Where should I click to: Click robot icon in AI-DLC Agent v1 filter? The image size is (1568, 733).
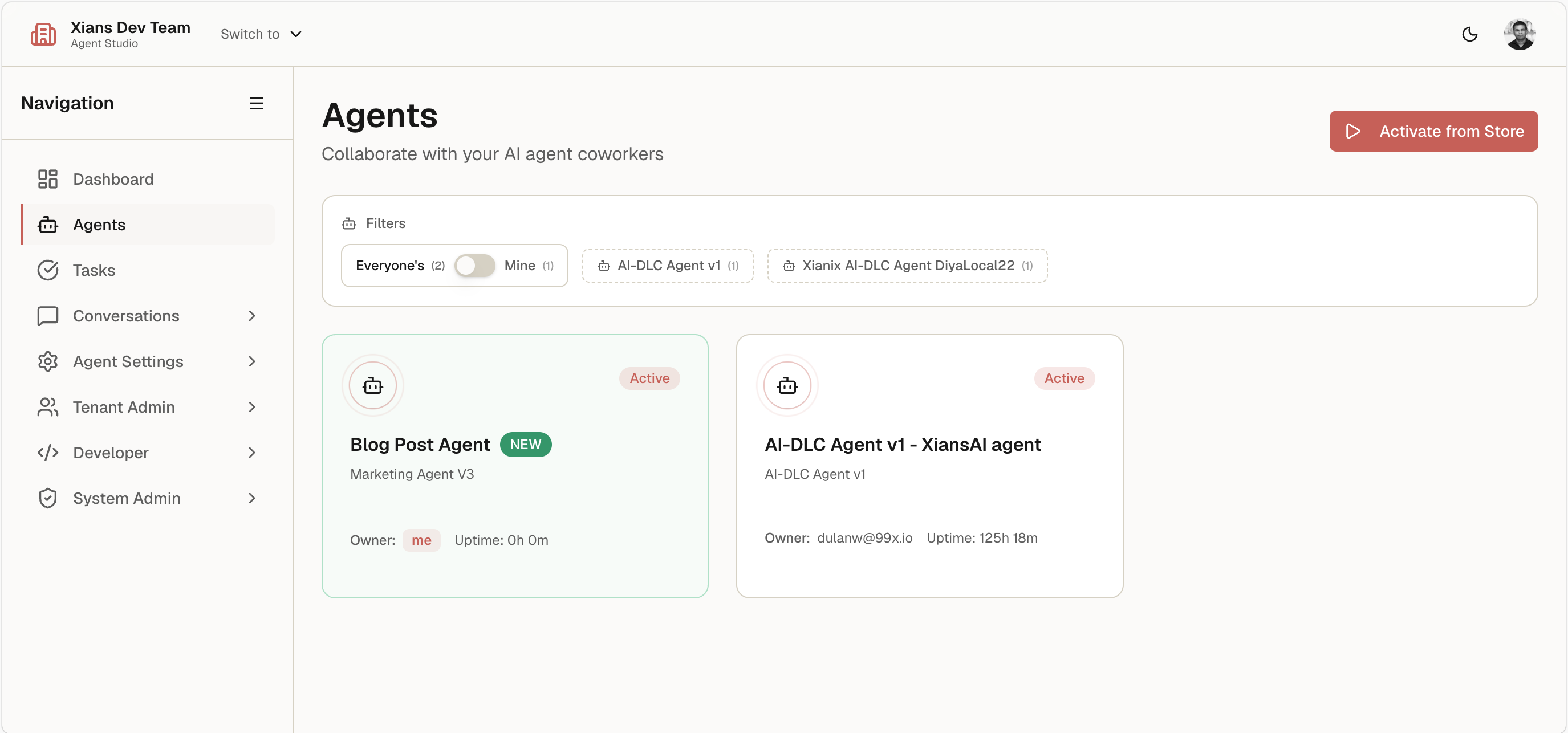pyautogui.click(x=604, y=265)
